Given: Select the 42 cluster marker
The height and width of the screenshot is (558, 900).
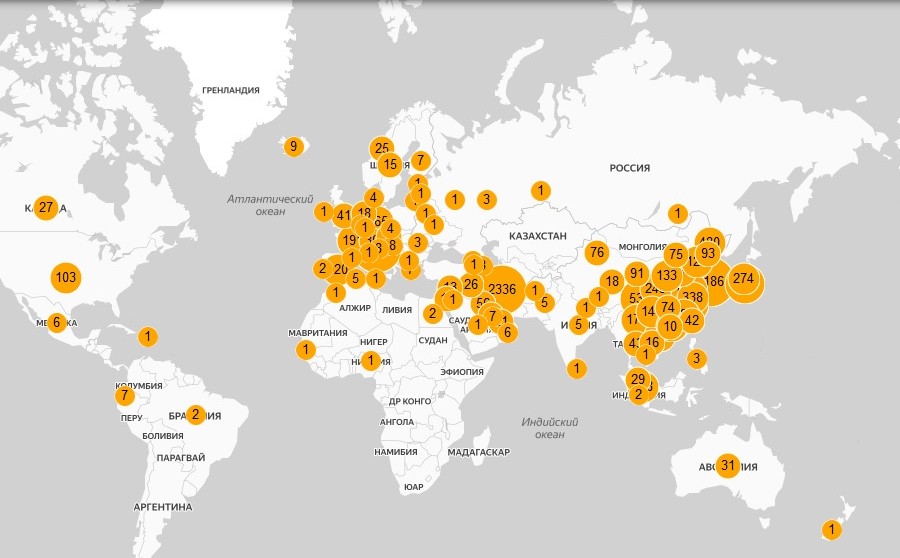Looking at the screenshot, I should click(x=692, y=320).
